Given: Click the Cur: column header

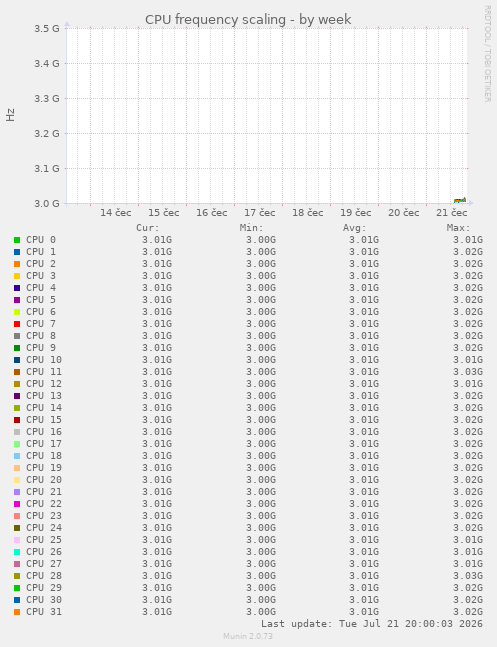Looking at the screenshot, I should (x=148, y=228).
